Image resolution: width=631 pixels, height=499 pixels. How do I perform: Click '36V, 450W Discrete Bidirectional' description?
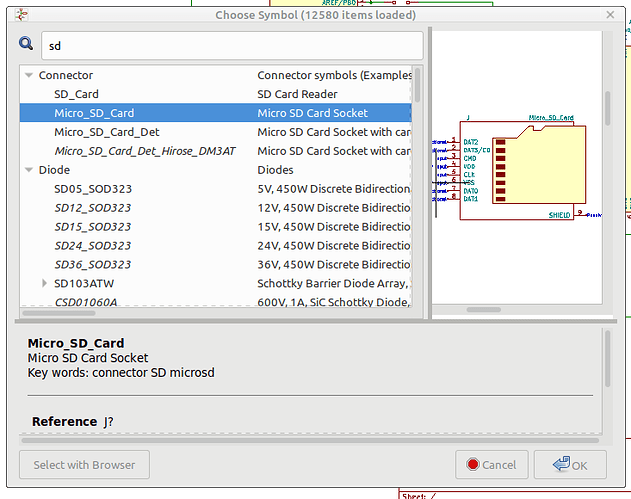pos(334,264)
